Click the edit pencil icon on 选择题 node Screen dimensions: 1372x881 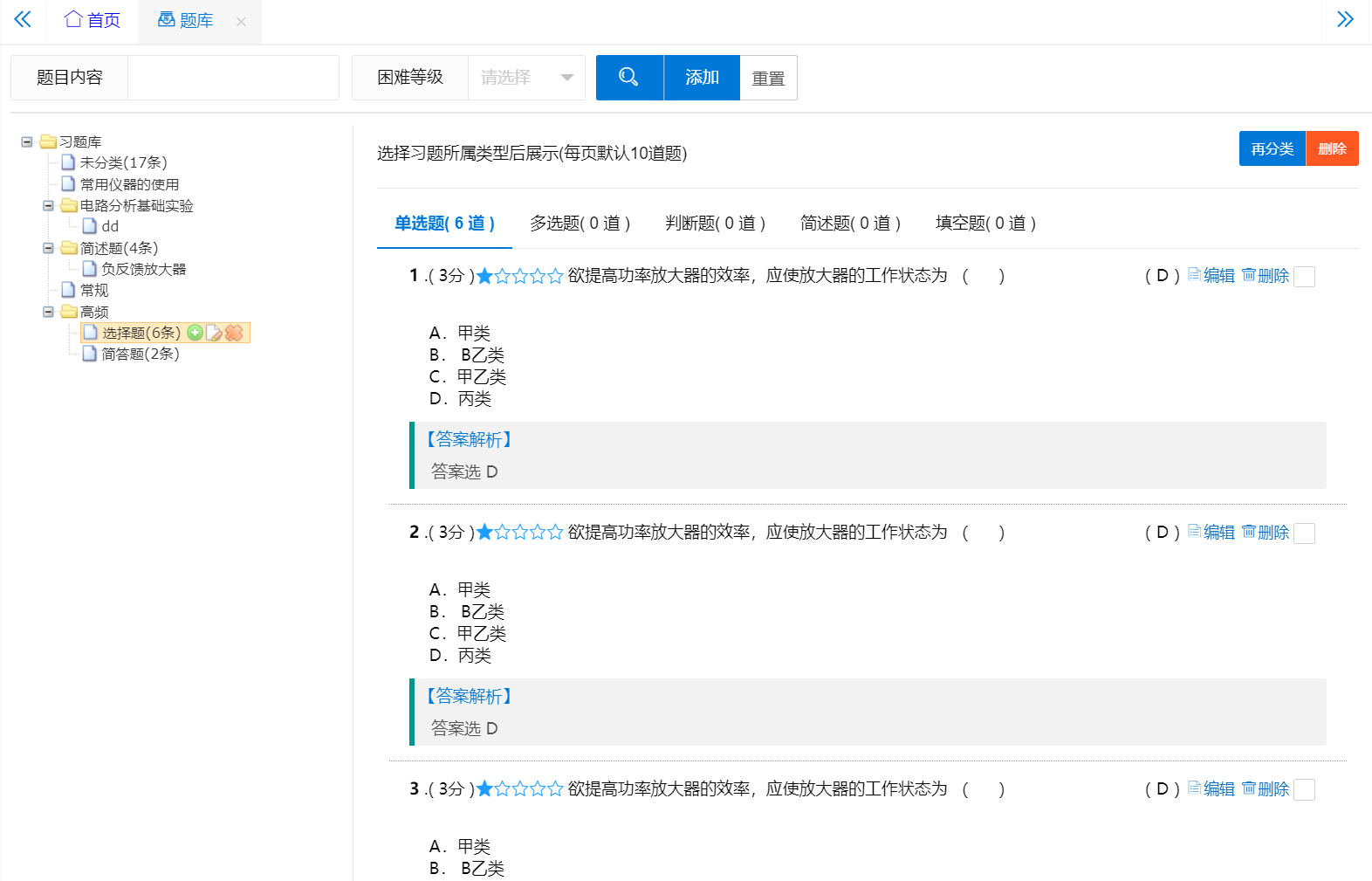point(214,333)
